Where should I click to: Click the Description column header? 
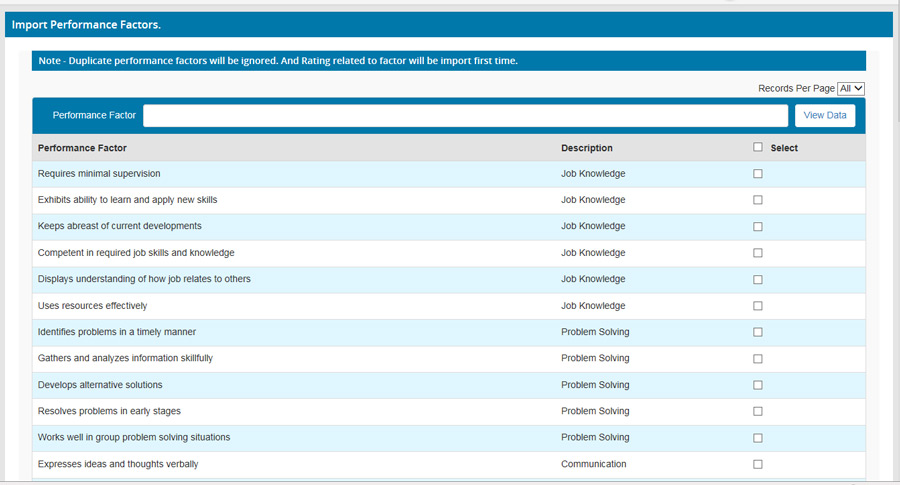[587, 148]
